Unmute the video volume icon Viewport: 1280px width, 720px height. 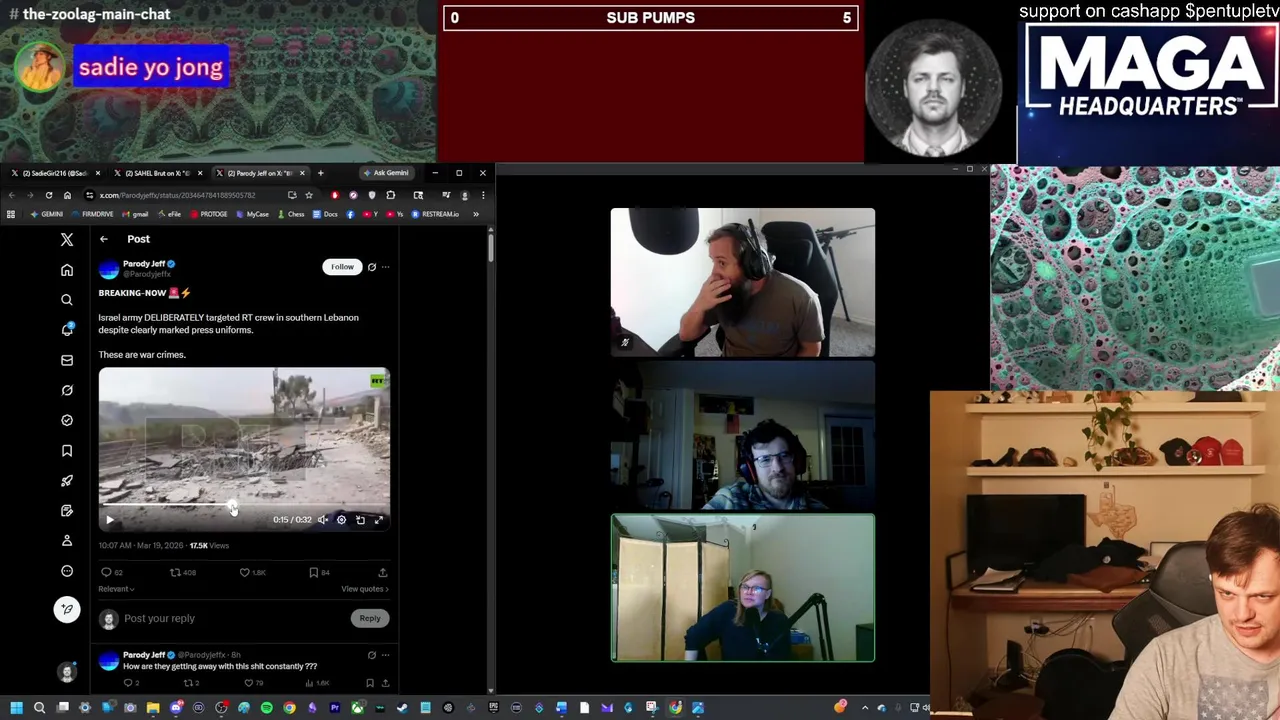(323, 520)
